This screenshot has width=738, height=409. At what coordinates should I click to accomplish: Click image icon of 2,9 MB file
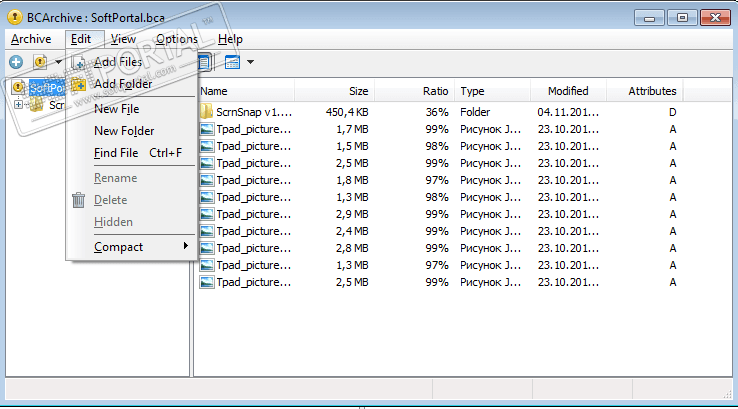pyautogui.click(x=207, y=214)
